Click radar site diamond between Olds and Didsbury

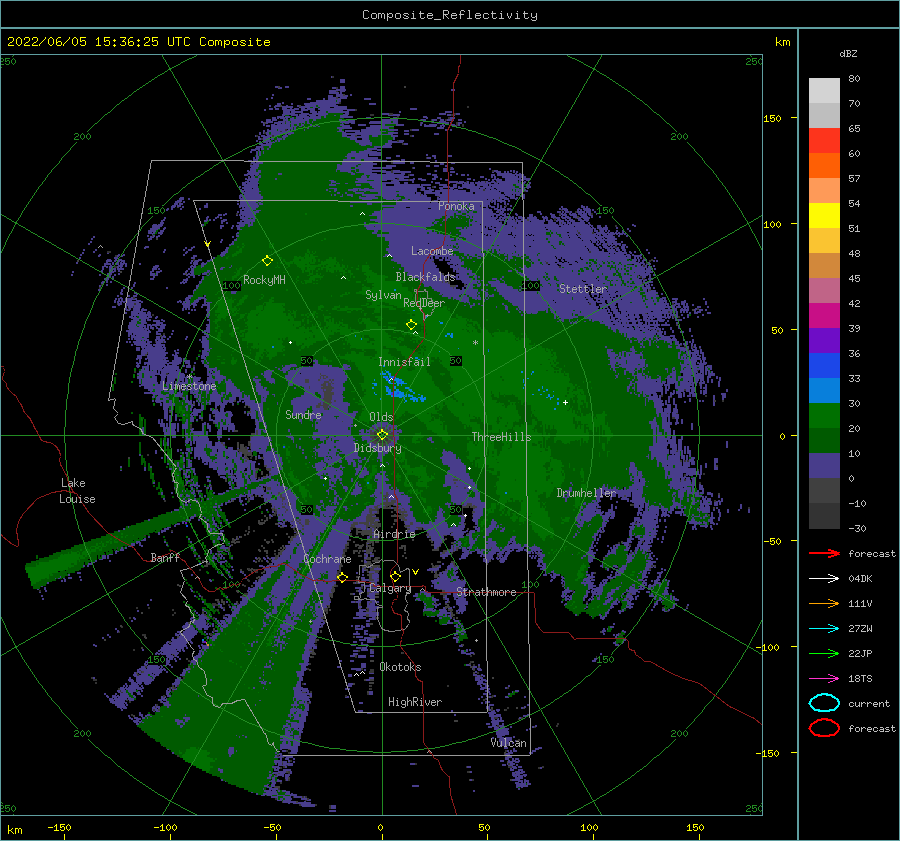tap(382, 435)
